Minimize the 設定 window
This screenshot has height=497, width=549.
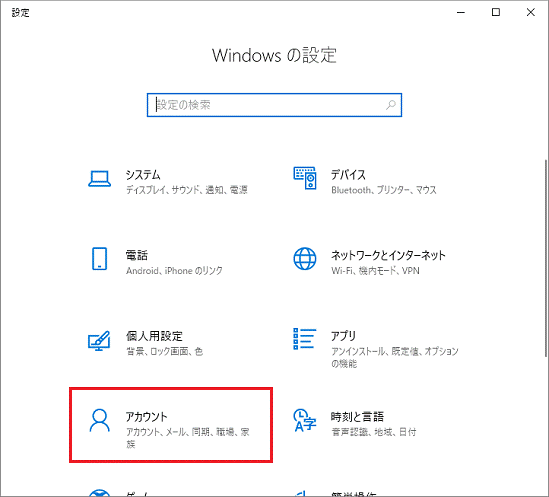click(x=461, y=13)
